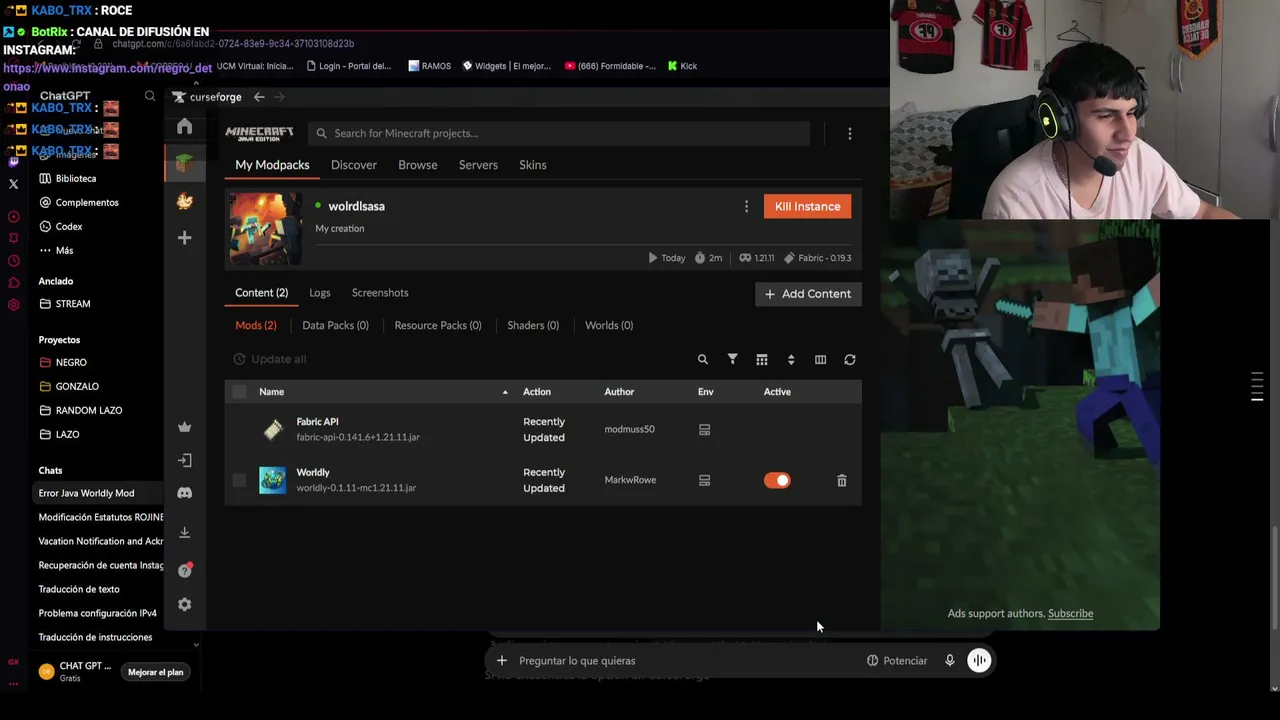This screenshot has height=720, width=1280.
Task: Open ChatGPT sidebar search icon
Action: point(150,96)
